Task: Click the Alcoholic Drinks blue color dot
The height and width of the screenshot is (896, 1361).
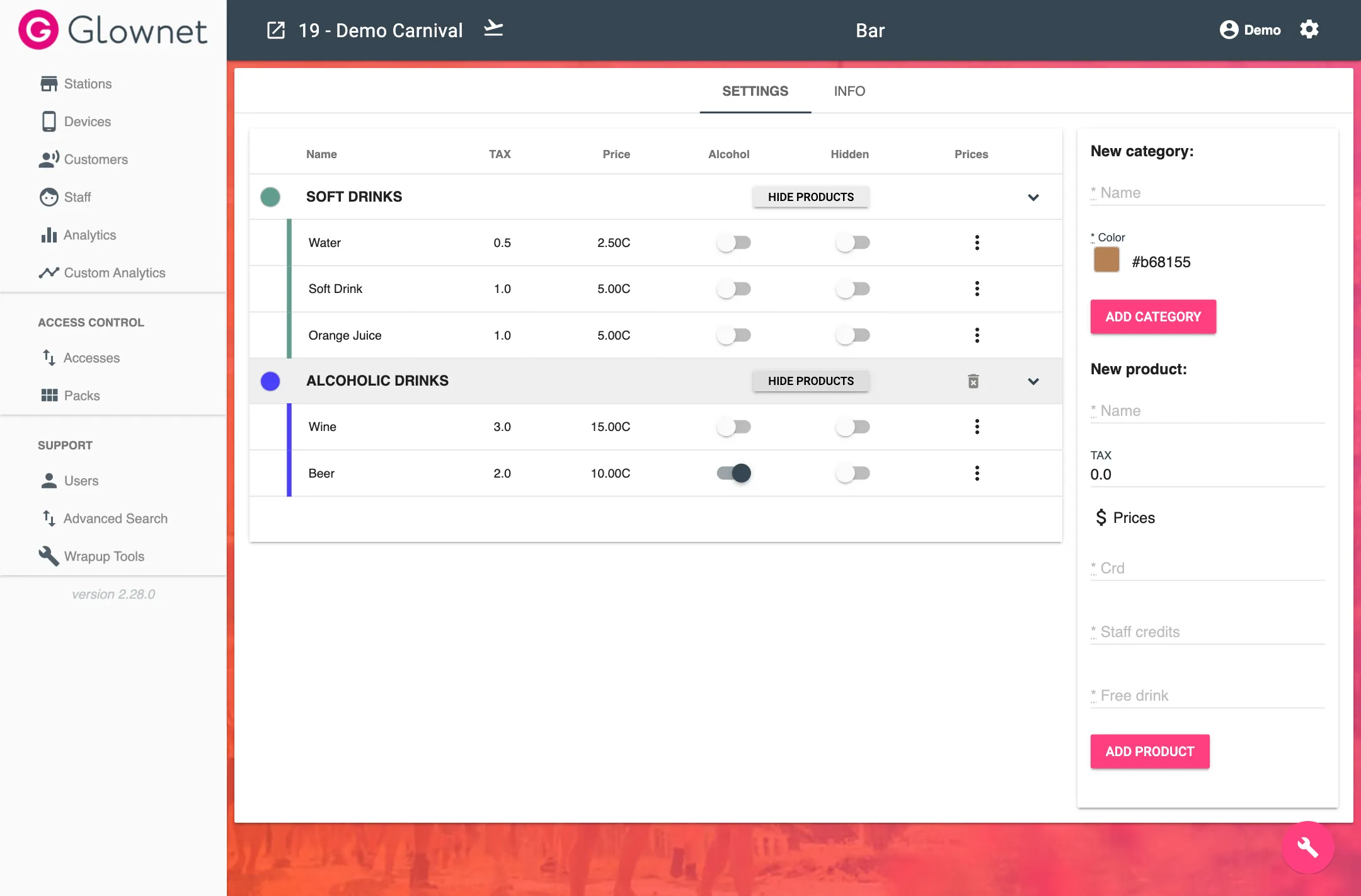Action: point(270,381)
